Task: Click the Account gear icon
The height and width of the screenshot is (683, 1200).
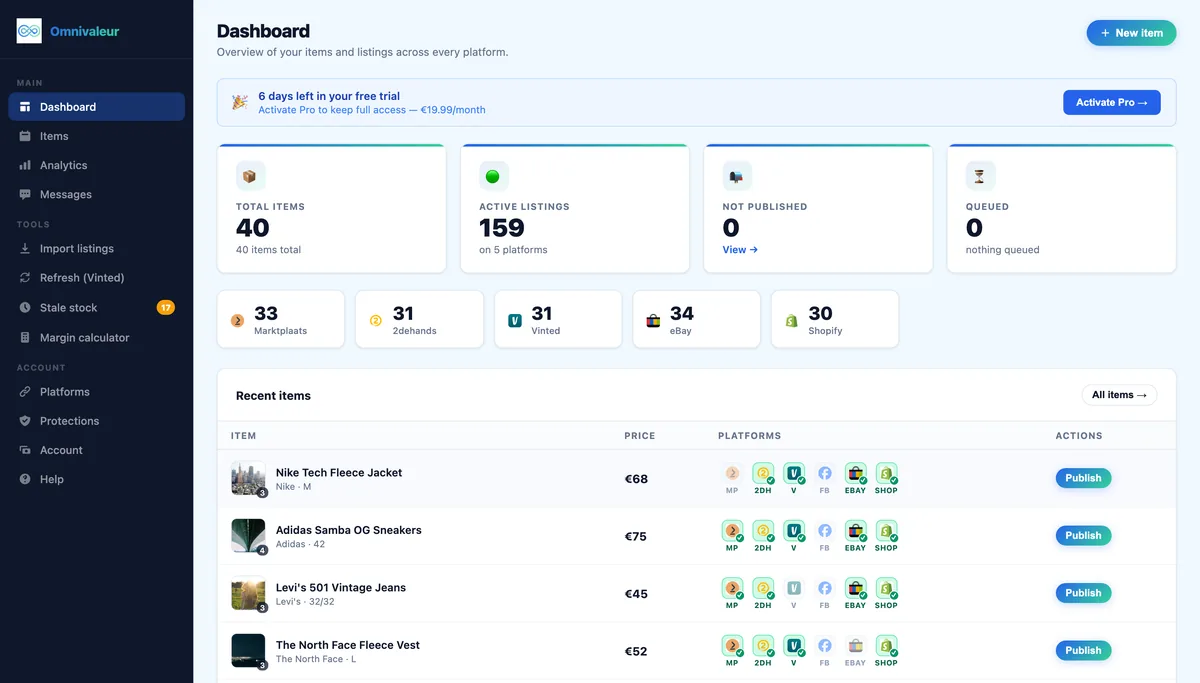Action: [x=25, y=450]
